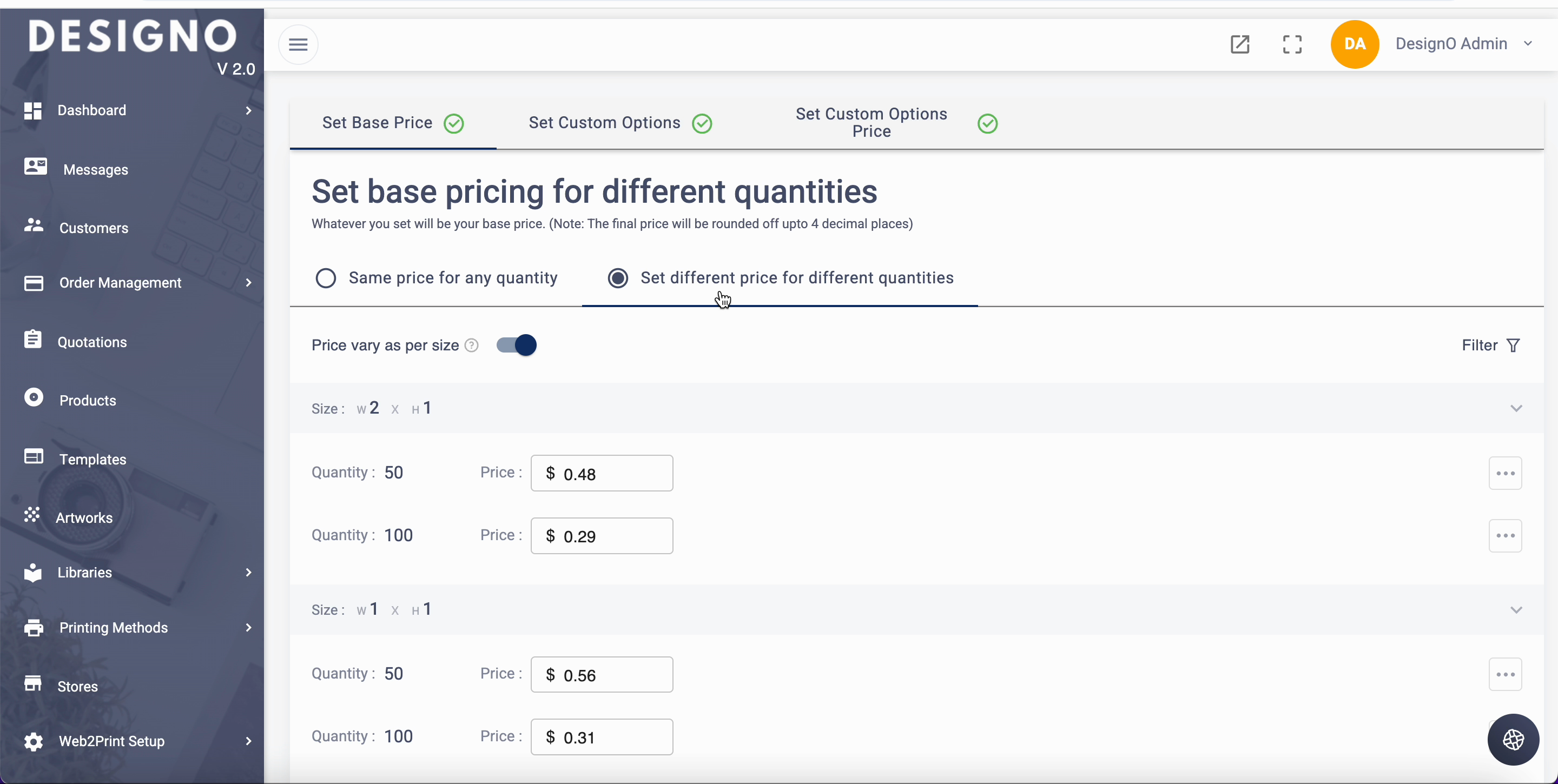
Task: Open the globe help button at bottom right
Action: (x=1513, y=739)
